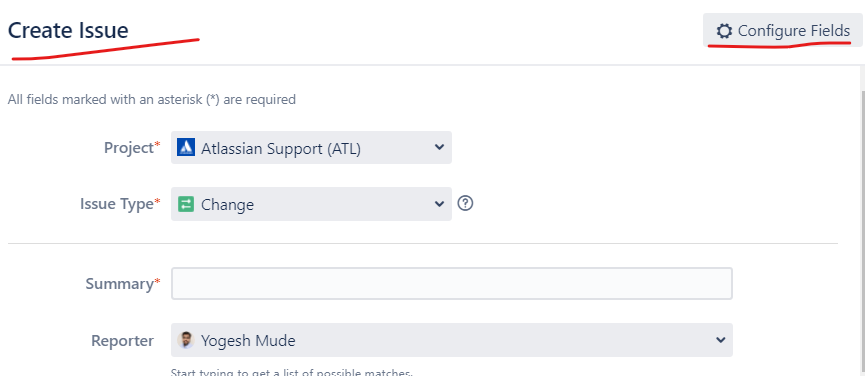This screenshot has height=376, width=865.
Task: Click the Create Issue dialog heading
Action: coord(68,30)
